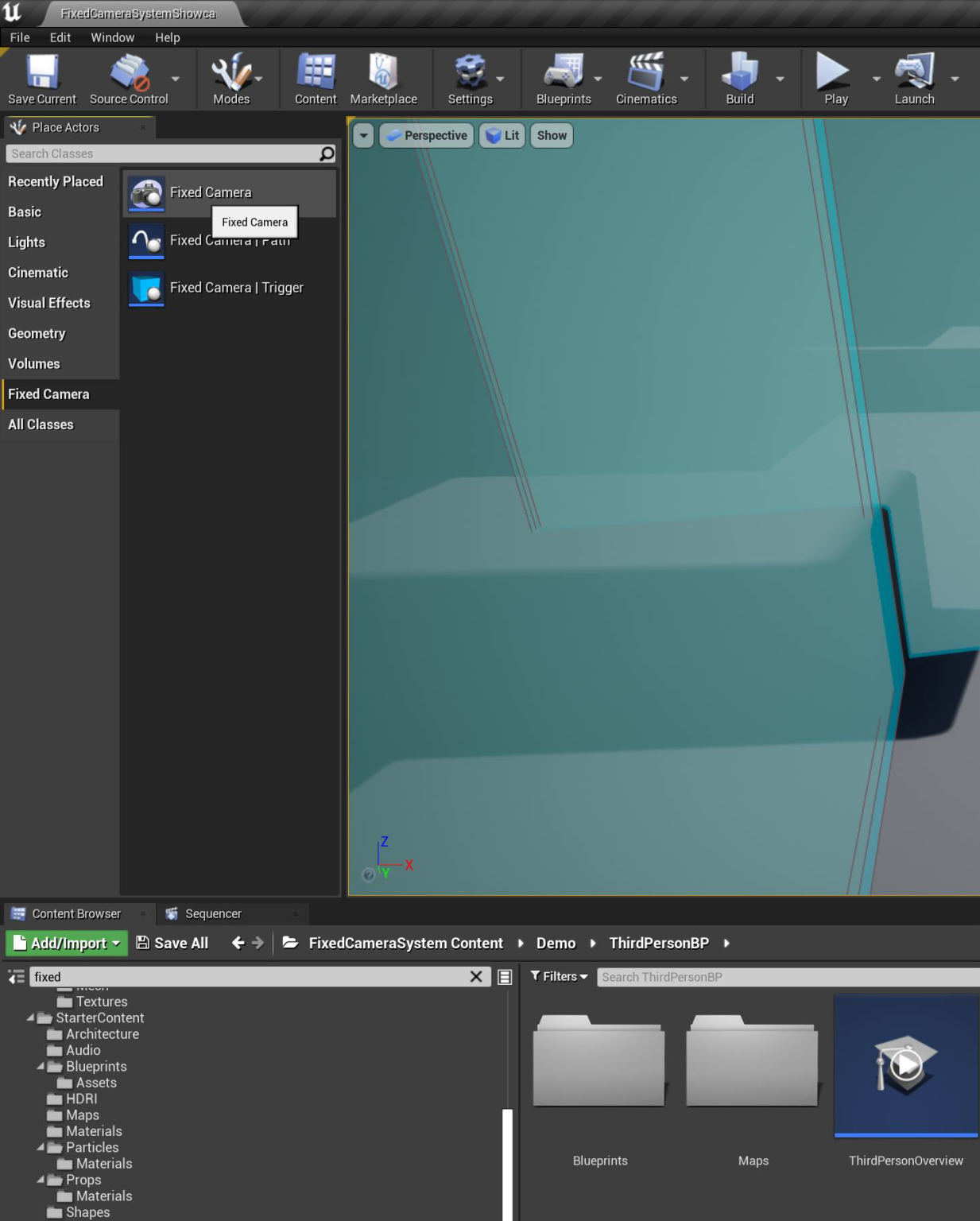
Task: Click the path folder picker icon
Action: click(x=290, y=943)
